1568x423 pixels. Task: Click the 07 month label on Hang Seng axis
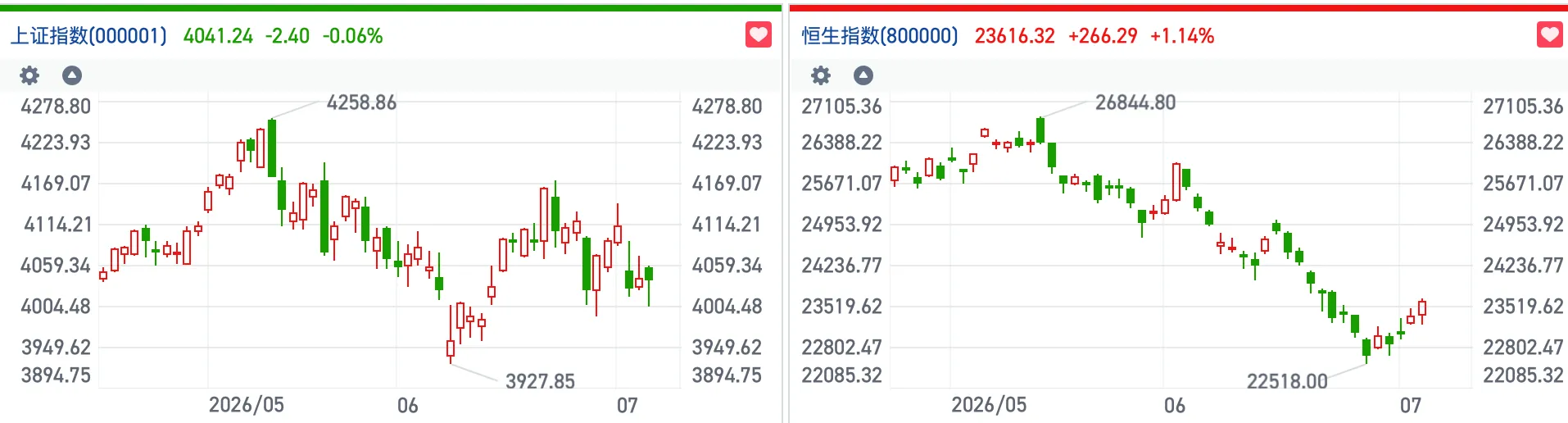pos(1411,406)
